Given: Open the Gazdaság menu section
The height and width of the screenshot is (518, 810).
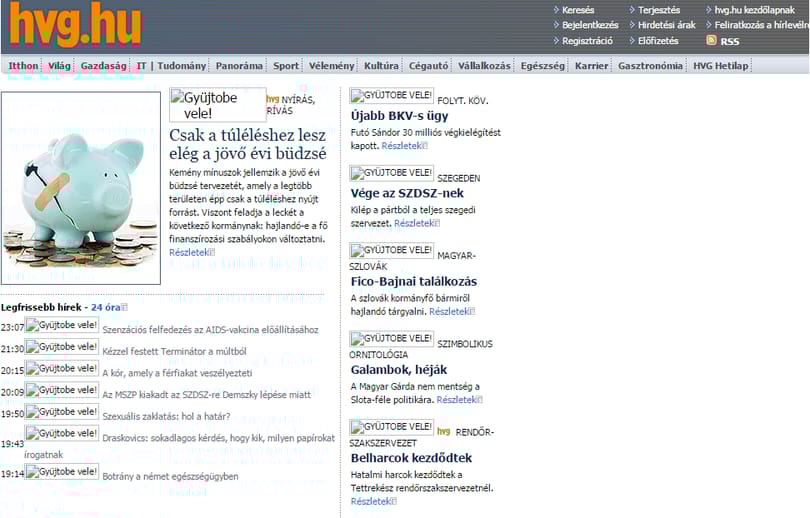Looking at the screenshot, I should [103, 66].
